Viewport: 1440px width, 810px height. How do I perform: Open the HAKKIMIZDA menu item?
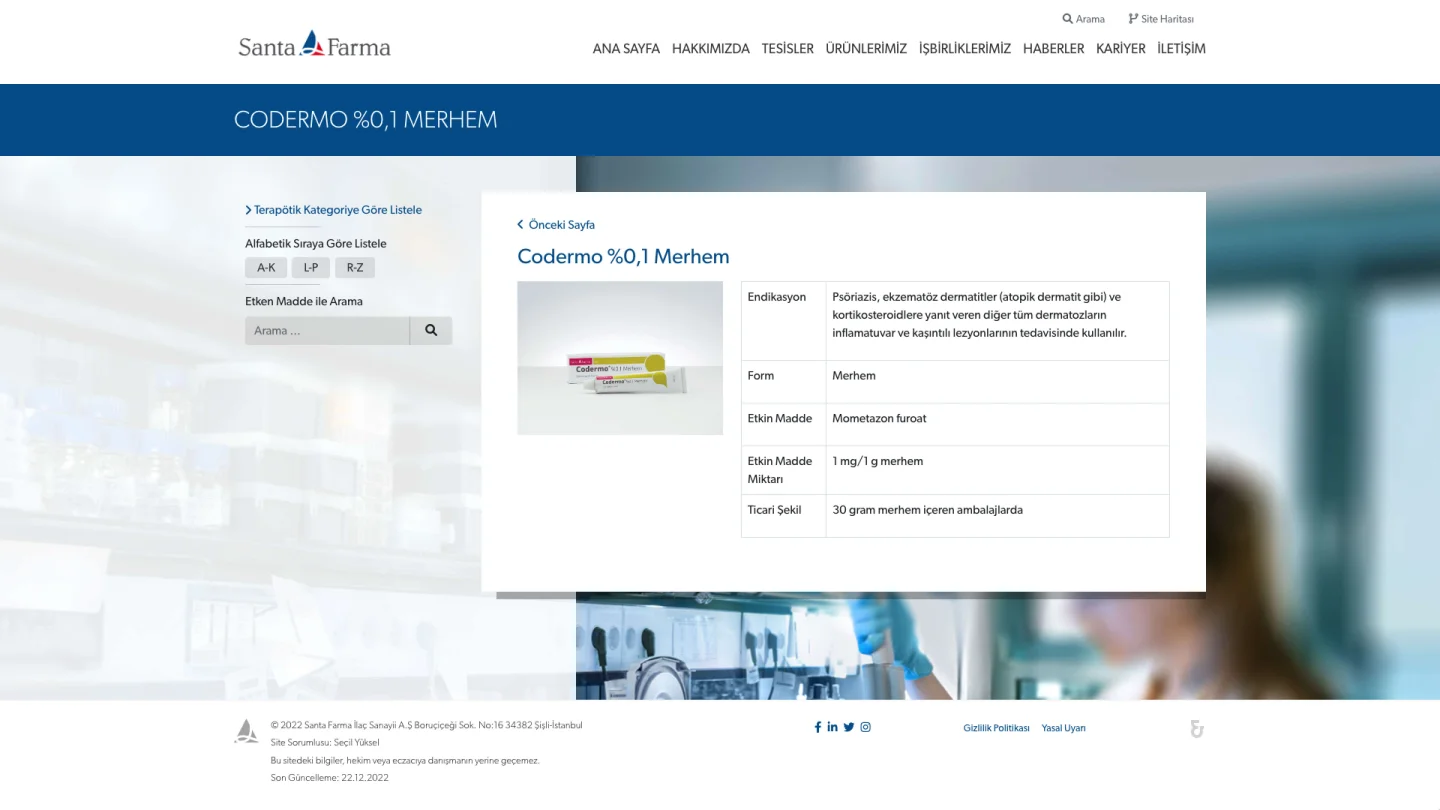tap(711, 49)
